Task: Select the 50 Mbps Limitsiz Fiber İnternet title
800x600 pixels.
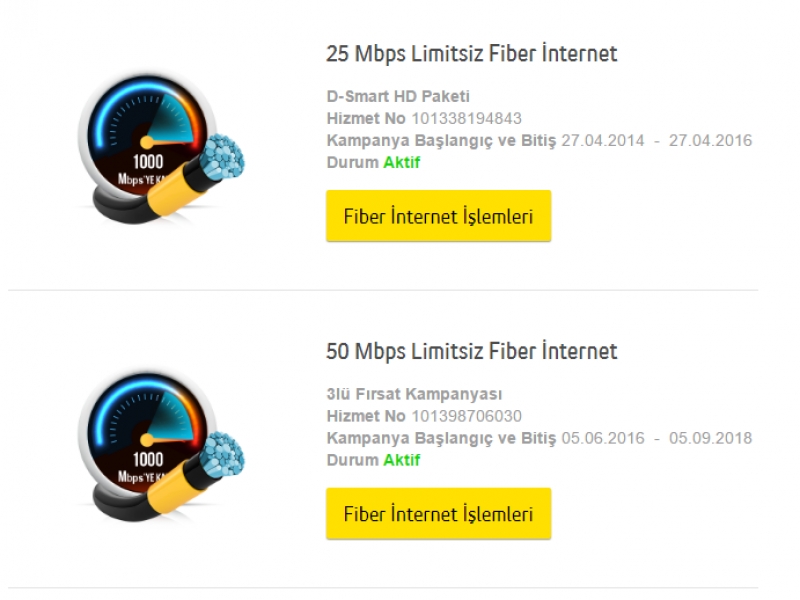Action: (471, 352)
